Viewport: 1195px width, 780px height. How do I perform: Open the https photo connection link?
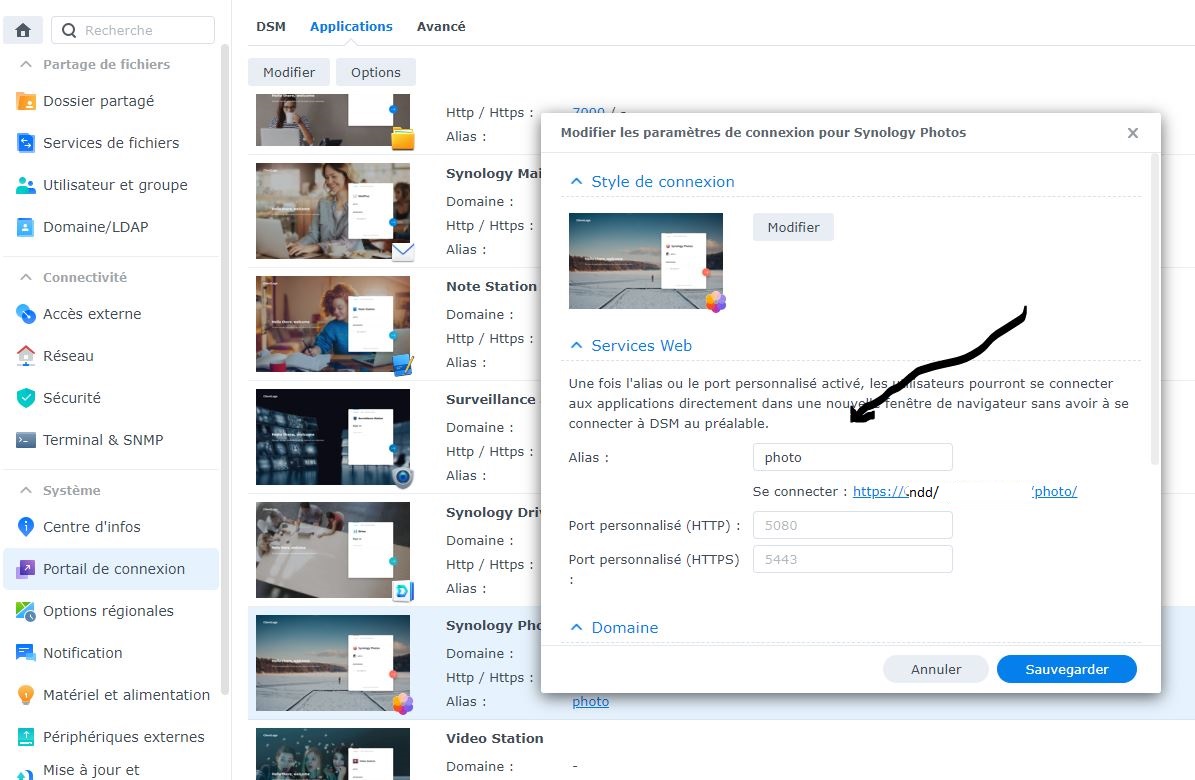pyautogui.click(x=965, y=492)
